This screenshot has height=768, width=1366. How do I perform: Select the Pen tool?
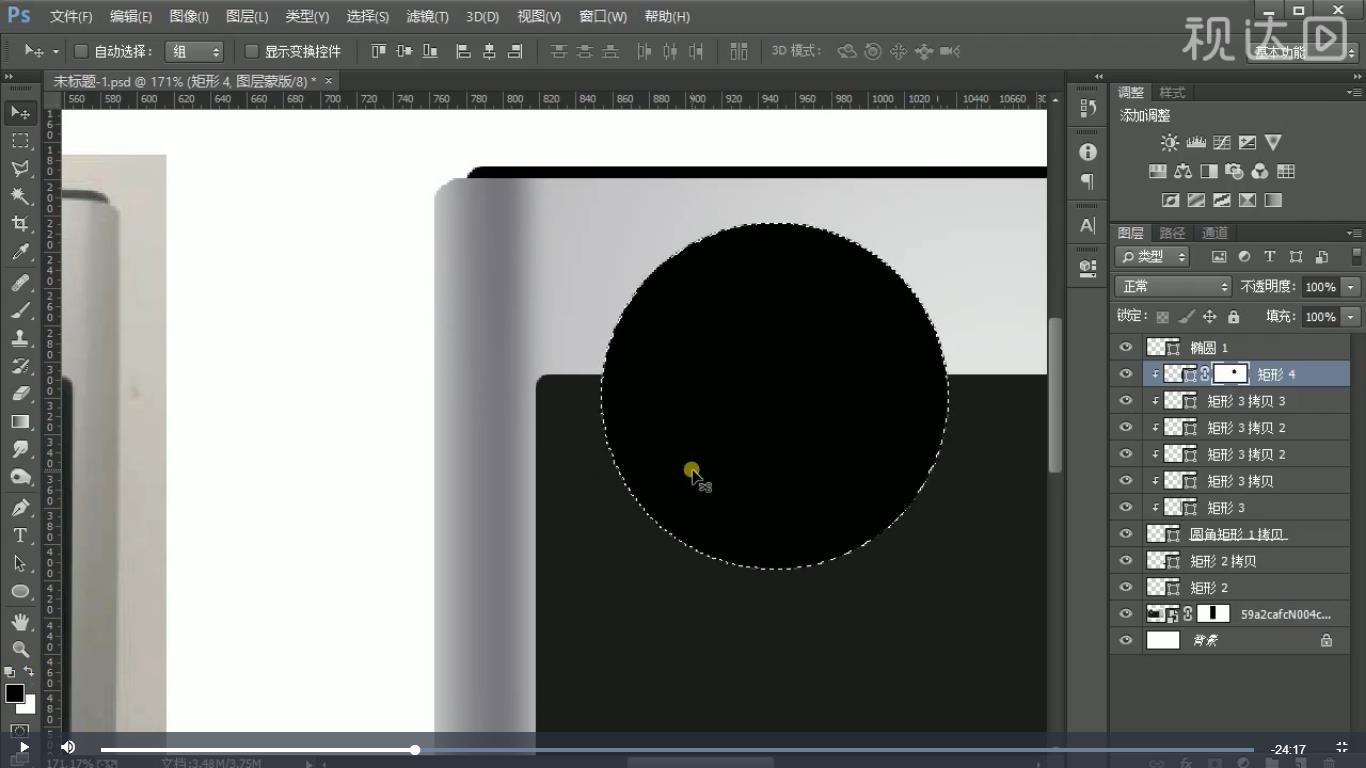pyautogui.click(x=20, y=508)
